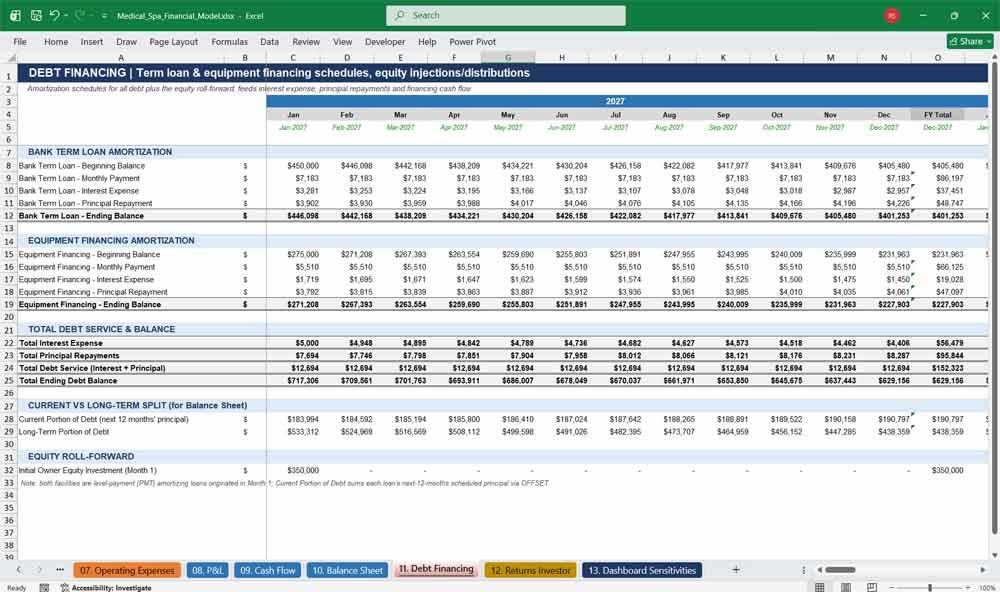This screenshot has height=592, width=1000.
Task: Click the Select All corner triangle
Action: pyautogui.click(x=9, y=57)
